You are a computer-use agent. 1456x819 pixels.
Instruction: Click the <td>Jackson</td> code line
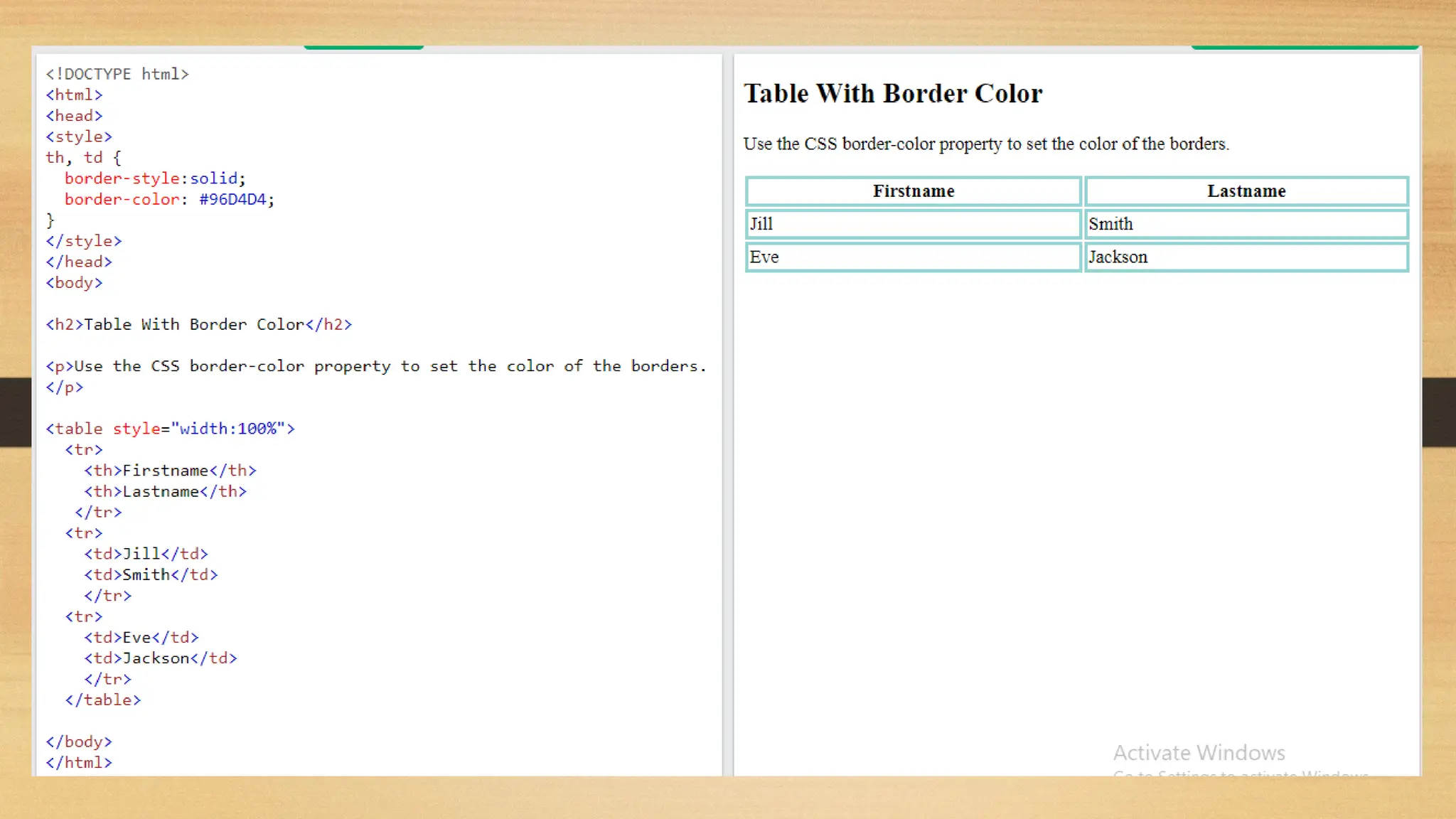tap(161, 658)
